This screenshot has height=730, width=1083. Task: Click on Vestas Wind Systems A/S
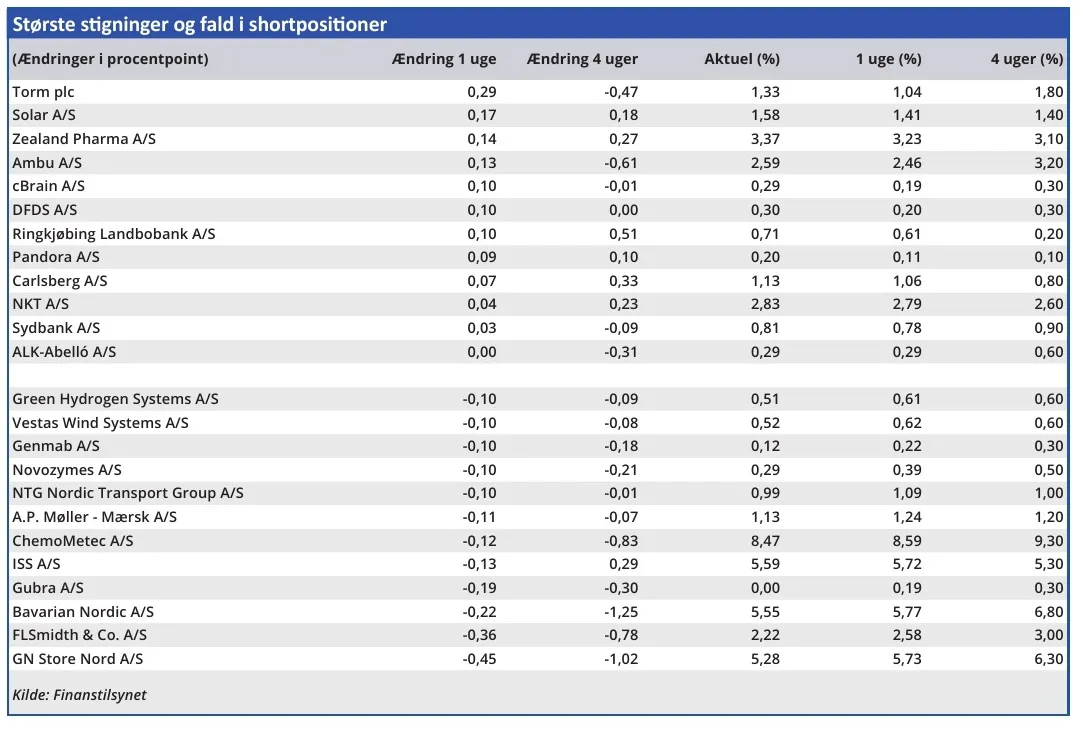pos(100,423)
